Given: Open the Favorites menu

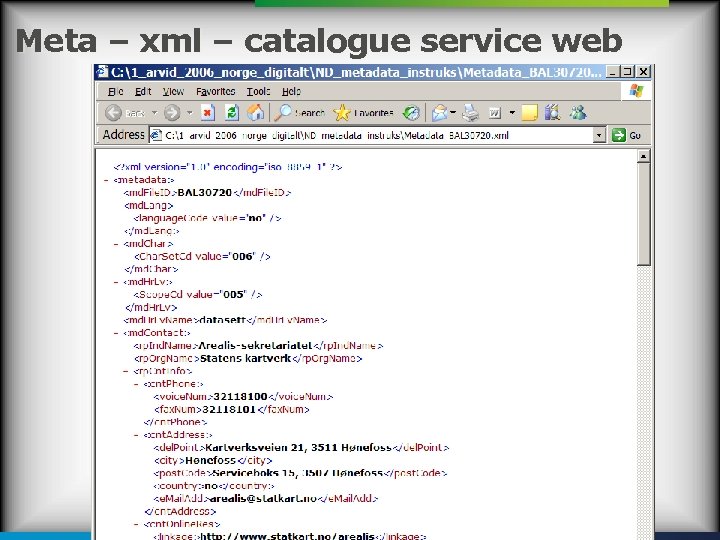Looking at the screenshot, I should point(215,91).
